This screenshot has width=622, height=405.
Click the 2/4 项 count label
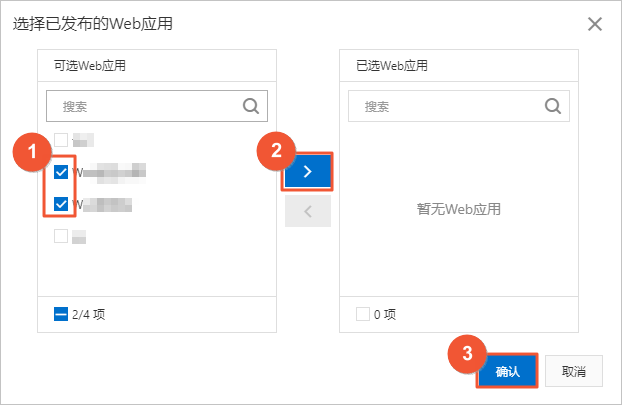pyautogui.click(x=88, y=315)
